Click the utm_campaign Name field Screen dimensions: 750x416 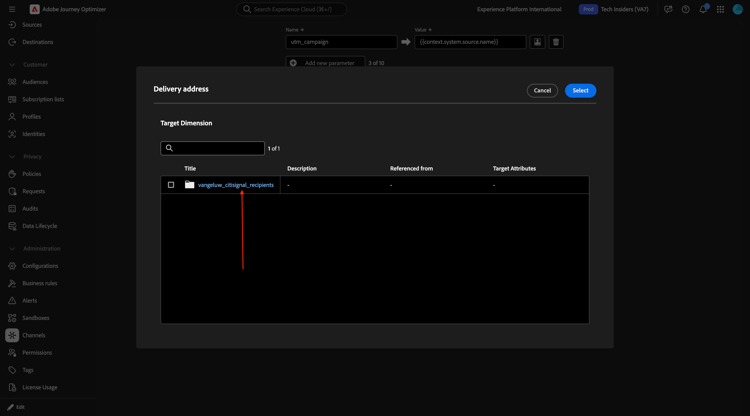point(341,42)
